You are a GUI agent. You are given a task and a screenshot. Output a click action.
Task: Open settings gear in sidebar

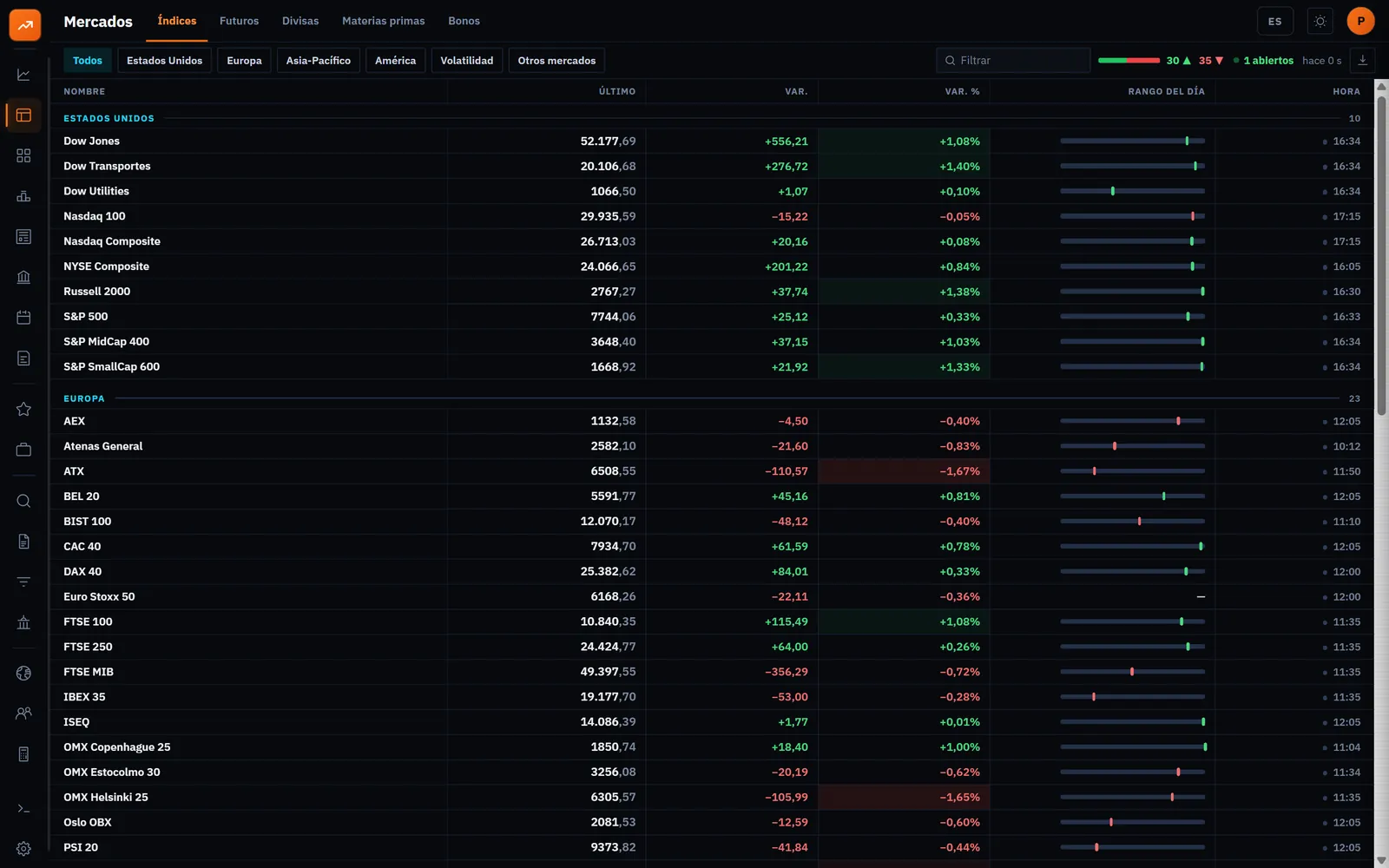click(23, 849)
